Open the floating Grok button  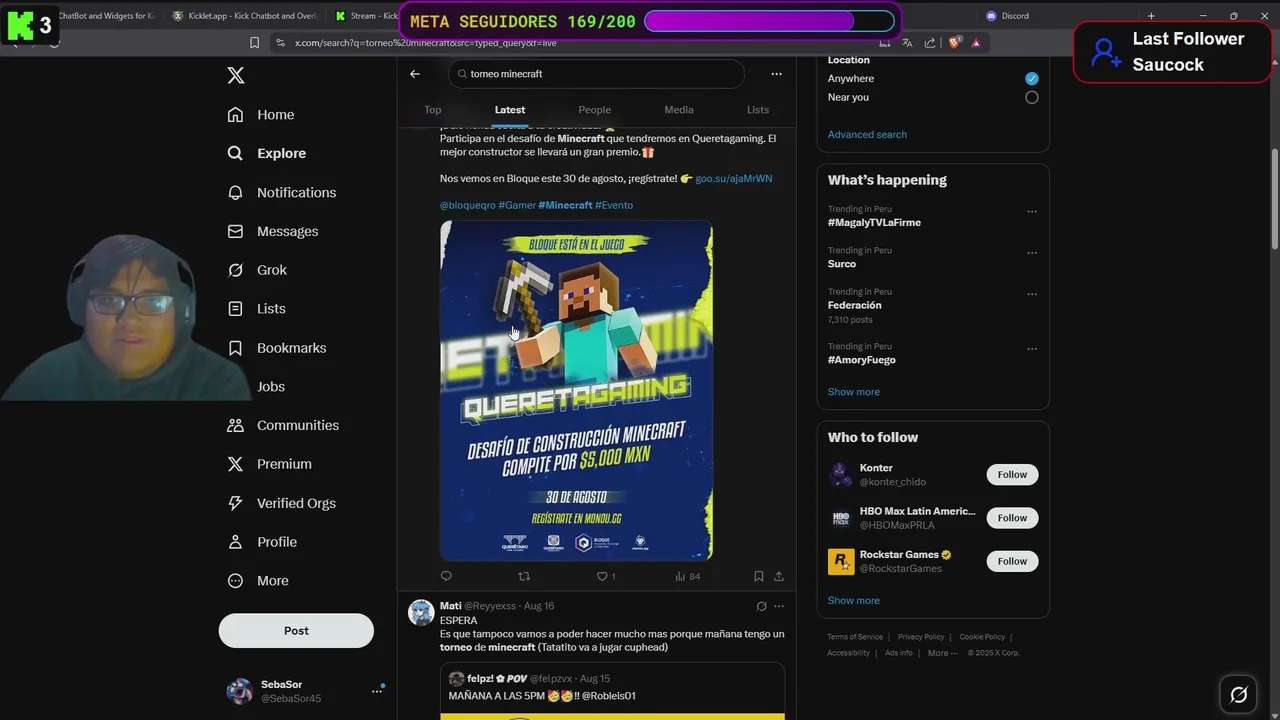1238,694
